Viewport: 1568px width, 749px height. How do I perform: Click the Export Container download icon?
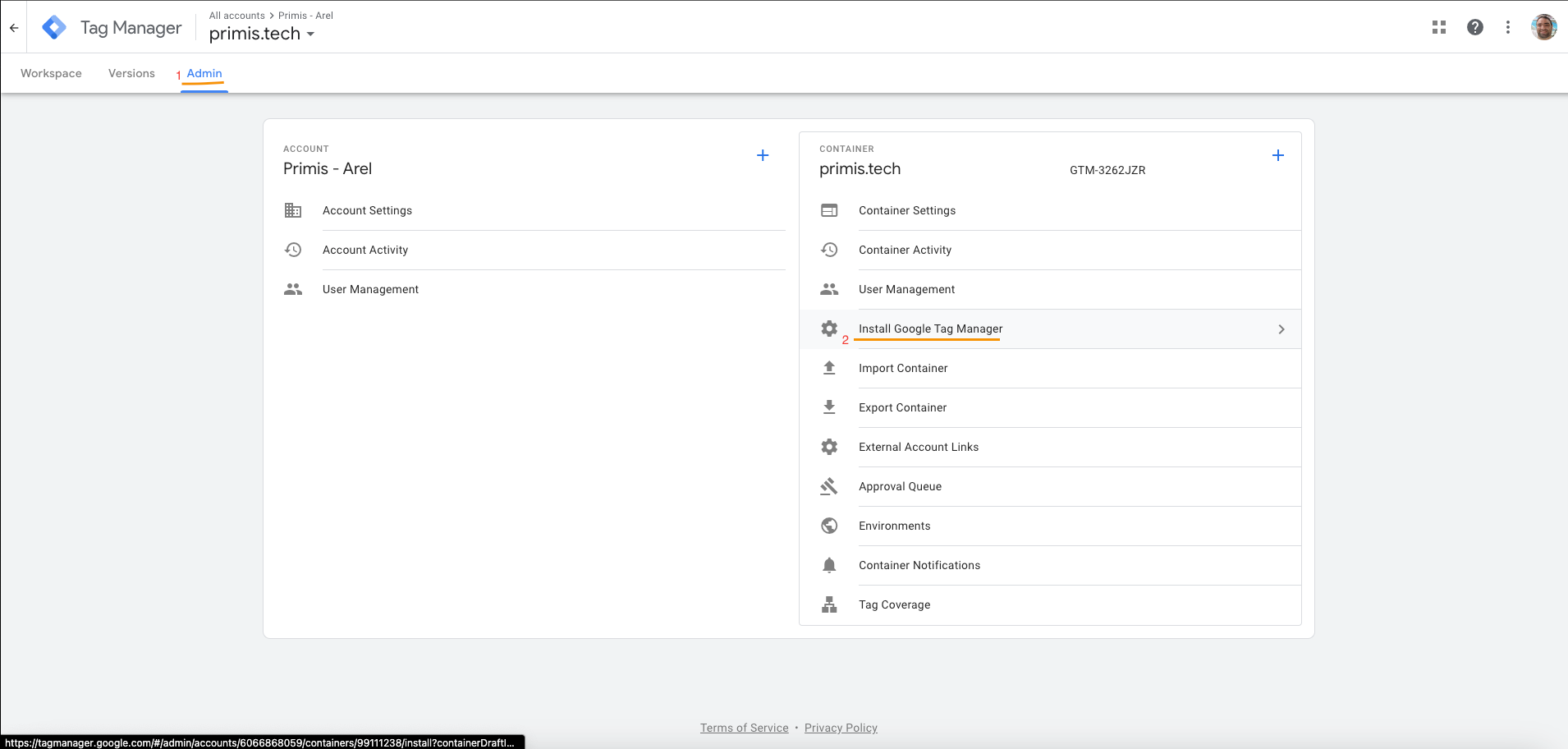[x=829, y=407]
